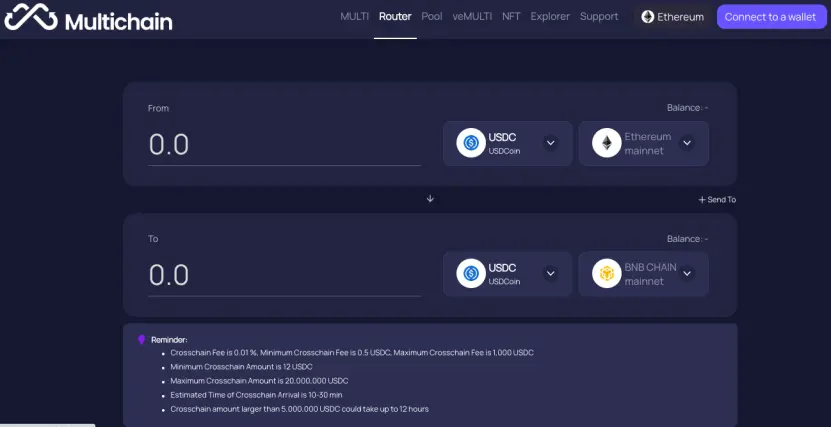
Task: Click the 'could take up to 12 hours' line
Action: coord(299,409)
